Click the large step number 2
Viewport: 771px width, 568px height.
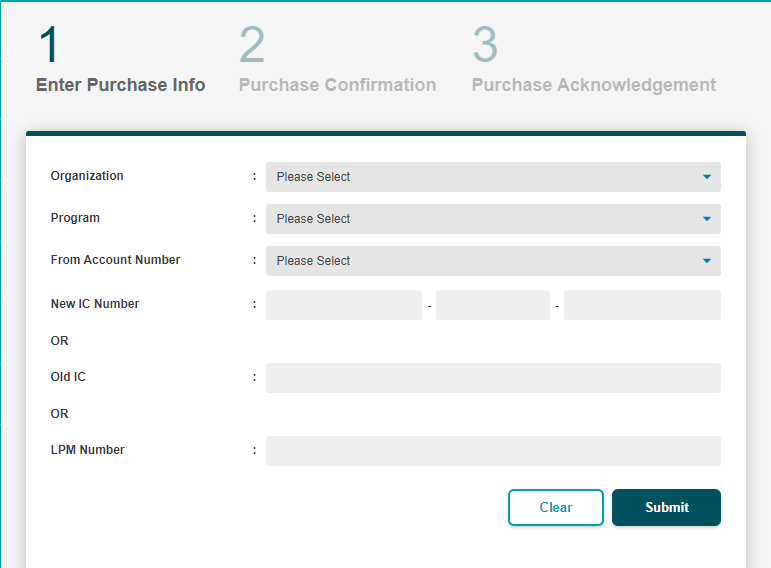[x=252, y=45]
